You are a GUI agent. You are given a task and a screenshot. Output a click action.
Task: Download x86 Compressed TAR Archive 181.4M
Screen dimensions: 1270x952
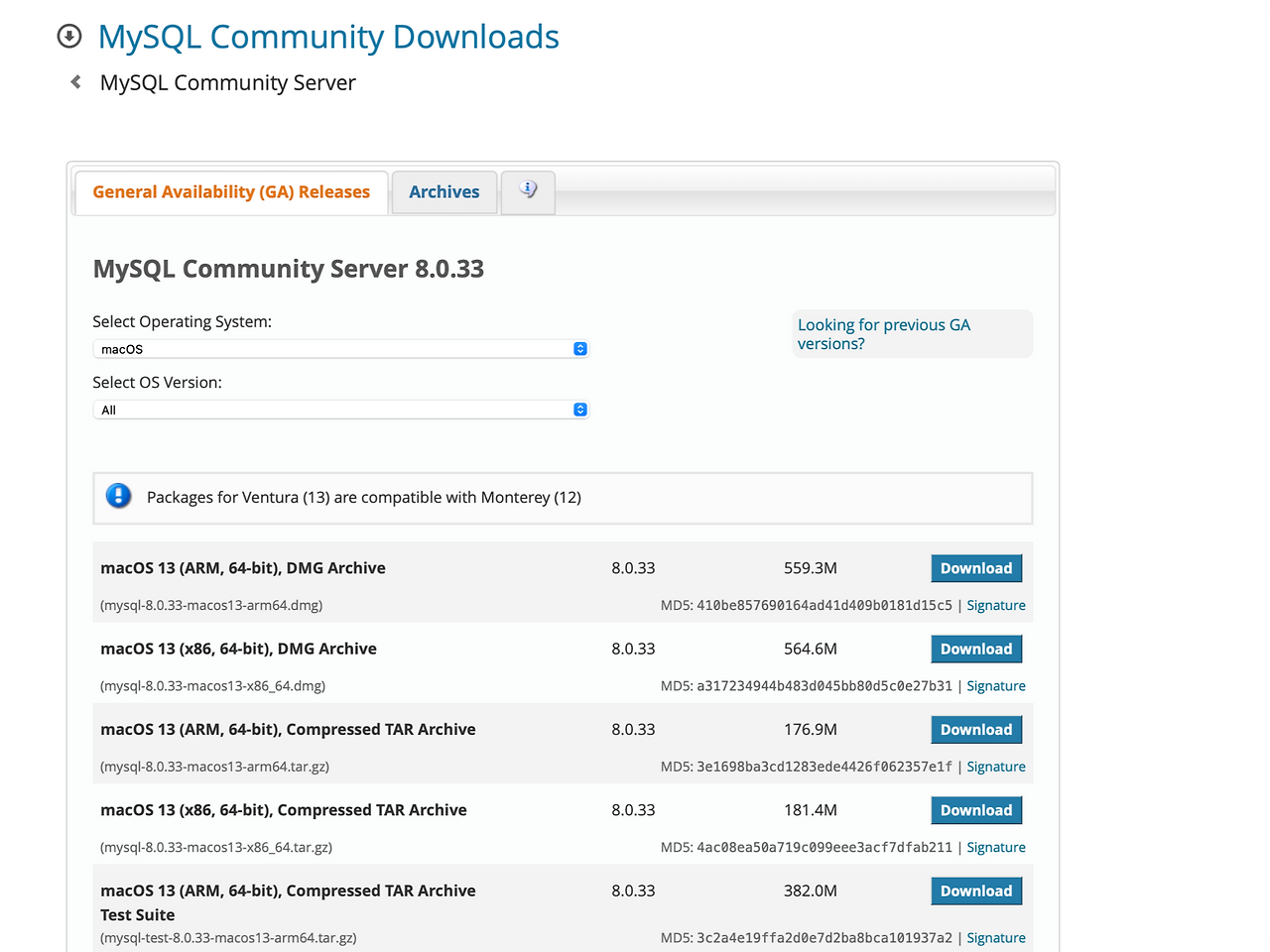coord(976,810)
